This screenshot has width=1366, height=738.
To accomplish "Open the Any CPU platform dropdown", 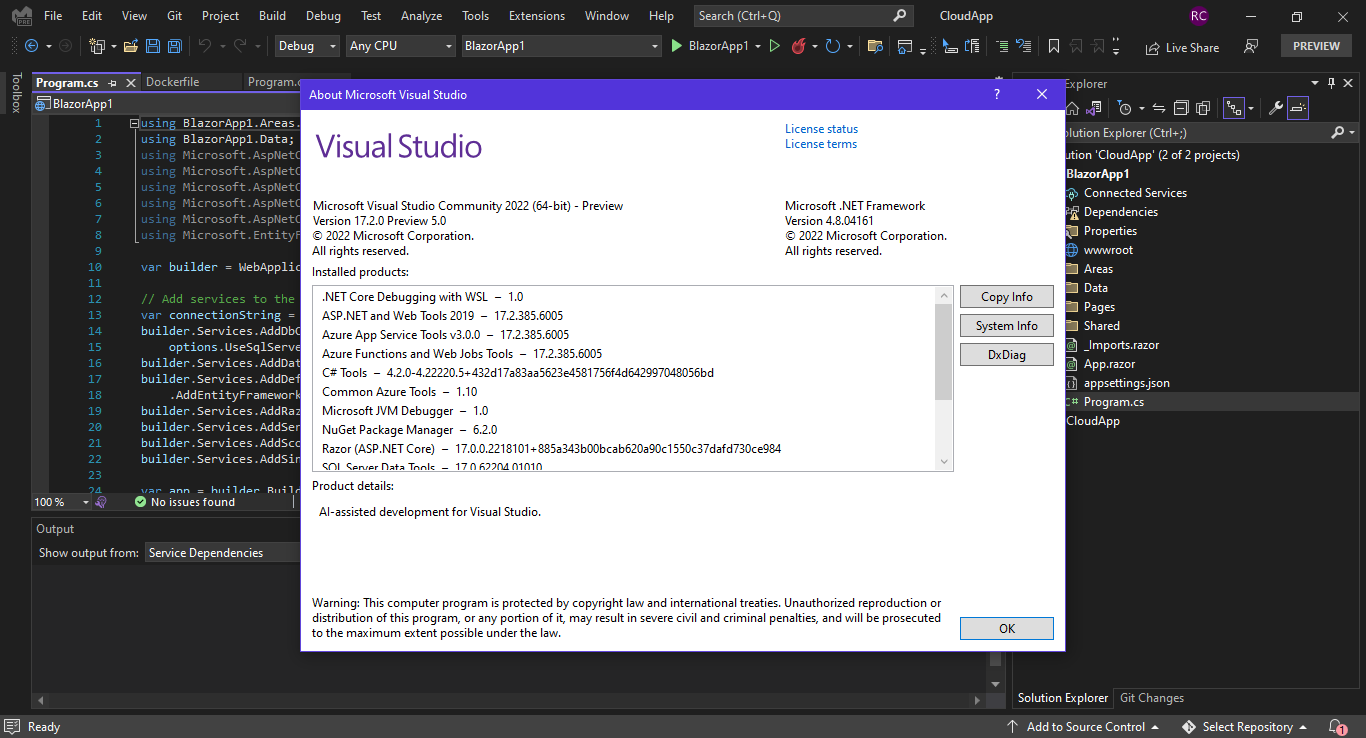I will (400, 46).
